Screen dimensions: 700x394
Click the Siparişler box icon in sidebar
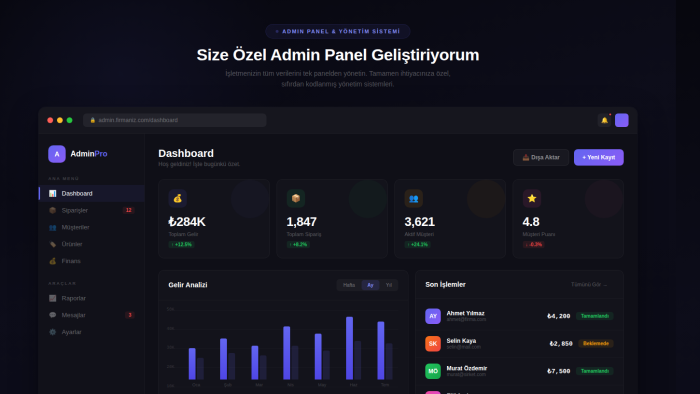click(53, 210)
